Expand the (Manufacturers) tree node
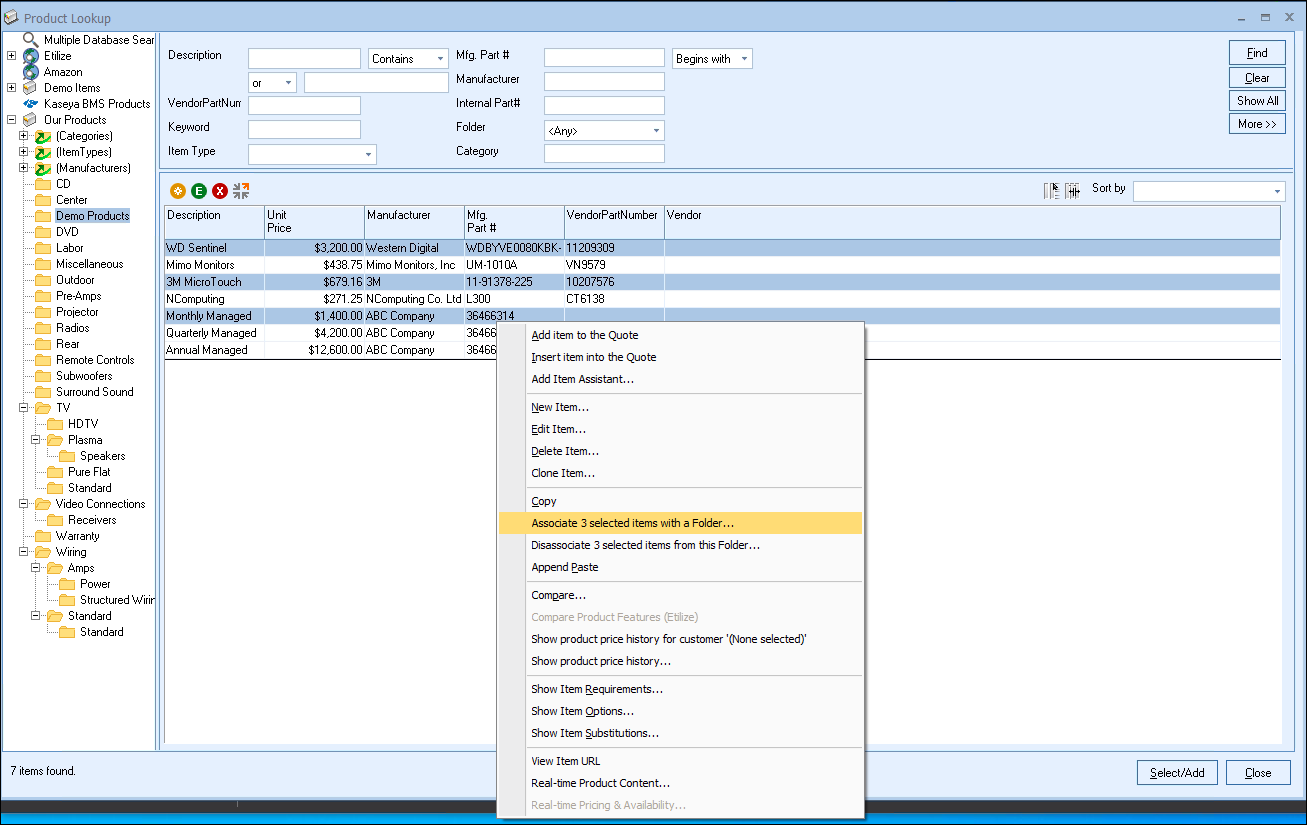Image resolution: width=1307 pixels, height=825 pixels. pos(24,168)
